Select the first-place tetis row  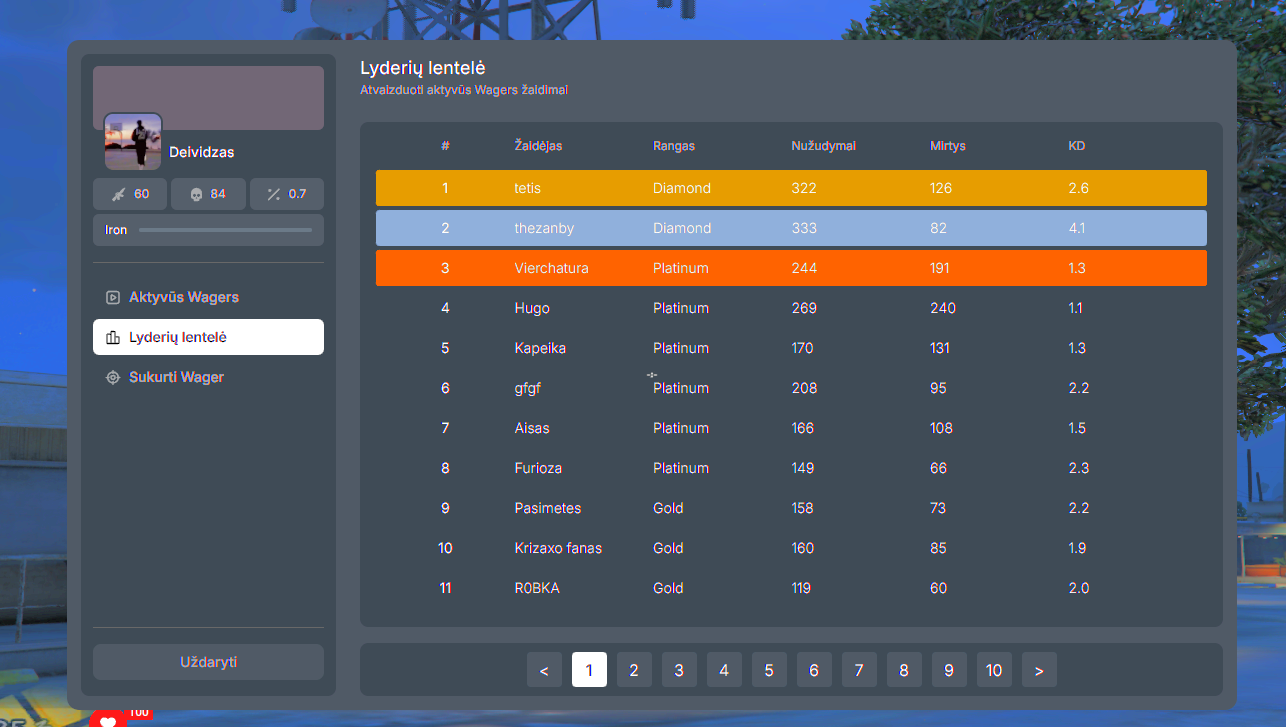coord(790,188)
